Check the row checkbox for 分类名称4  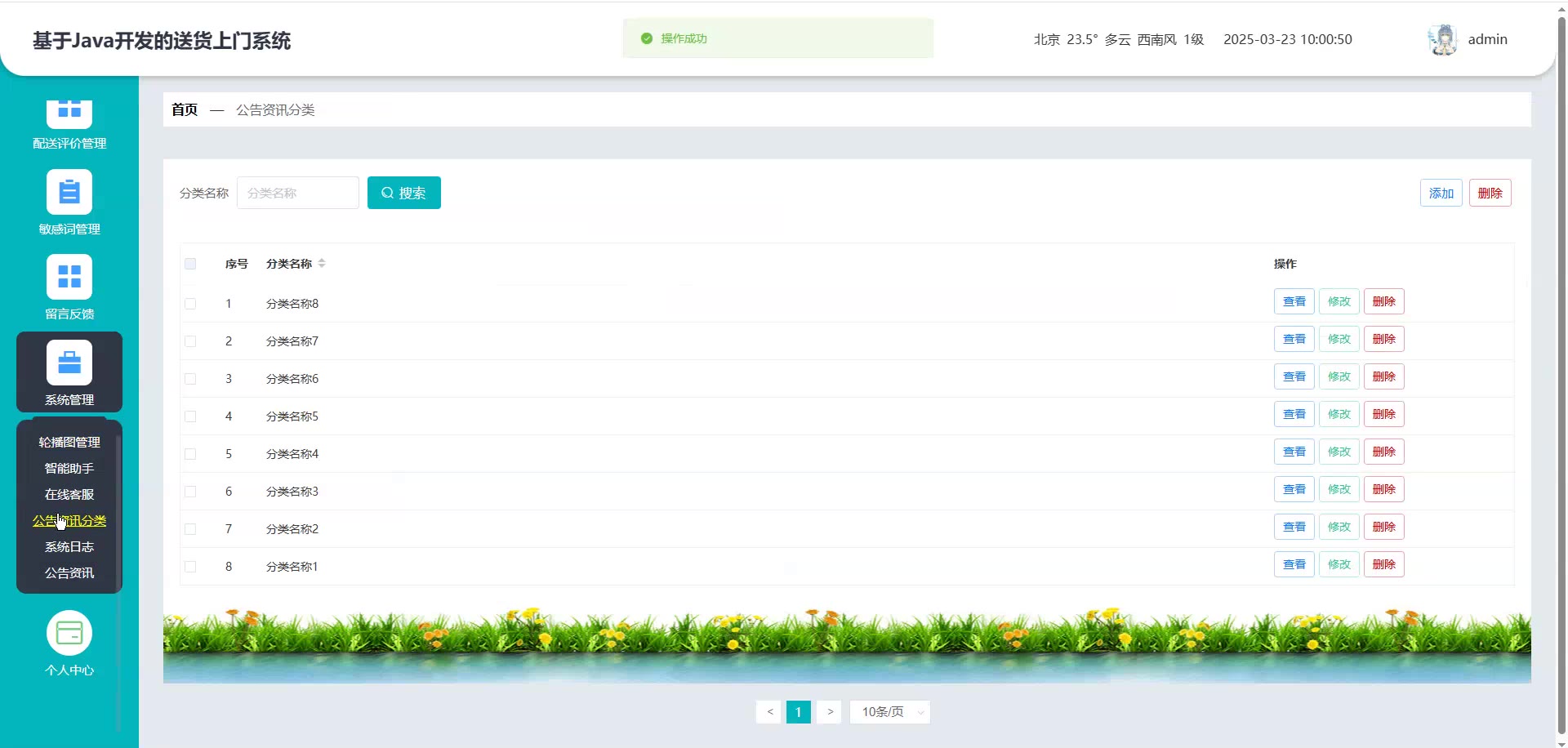(x=190, y=454)
